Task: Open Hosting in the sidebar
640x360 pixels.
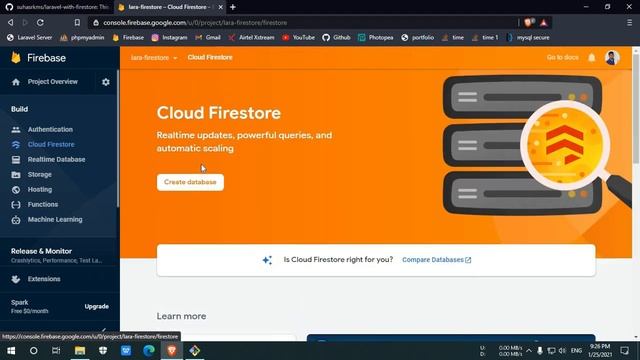Action: click(40, 189)
